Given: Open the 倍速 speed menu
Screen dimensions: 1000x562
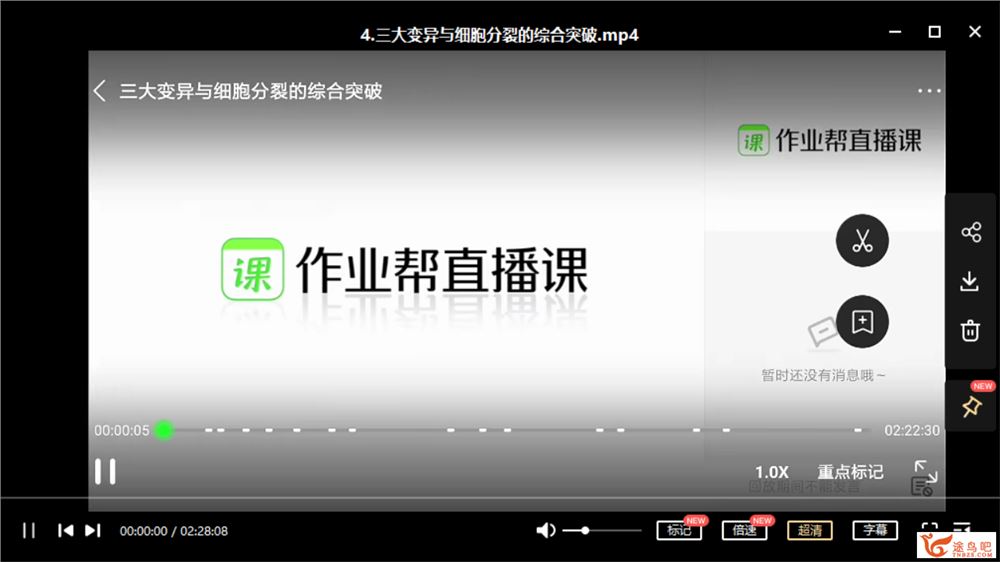Looking at the screenshot, I should pyautogui.click(x=744, y=530).
